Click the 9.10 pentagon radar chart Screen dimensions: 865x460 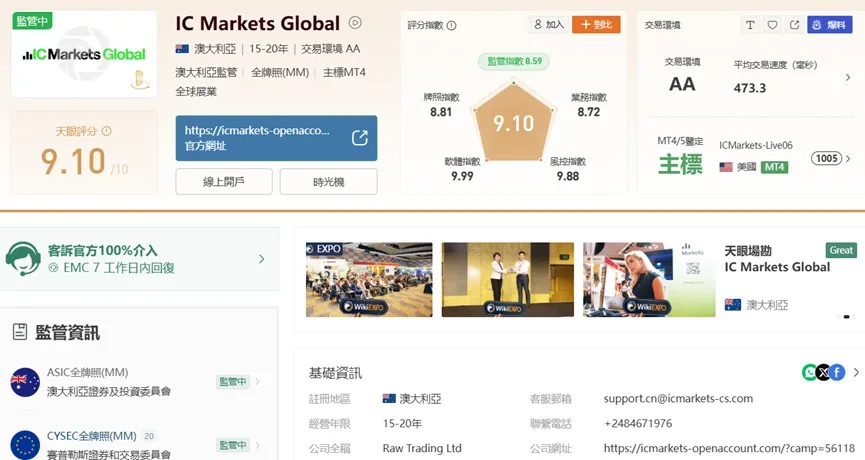pos(514,122)
